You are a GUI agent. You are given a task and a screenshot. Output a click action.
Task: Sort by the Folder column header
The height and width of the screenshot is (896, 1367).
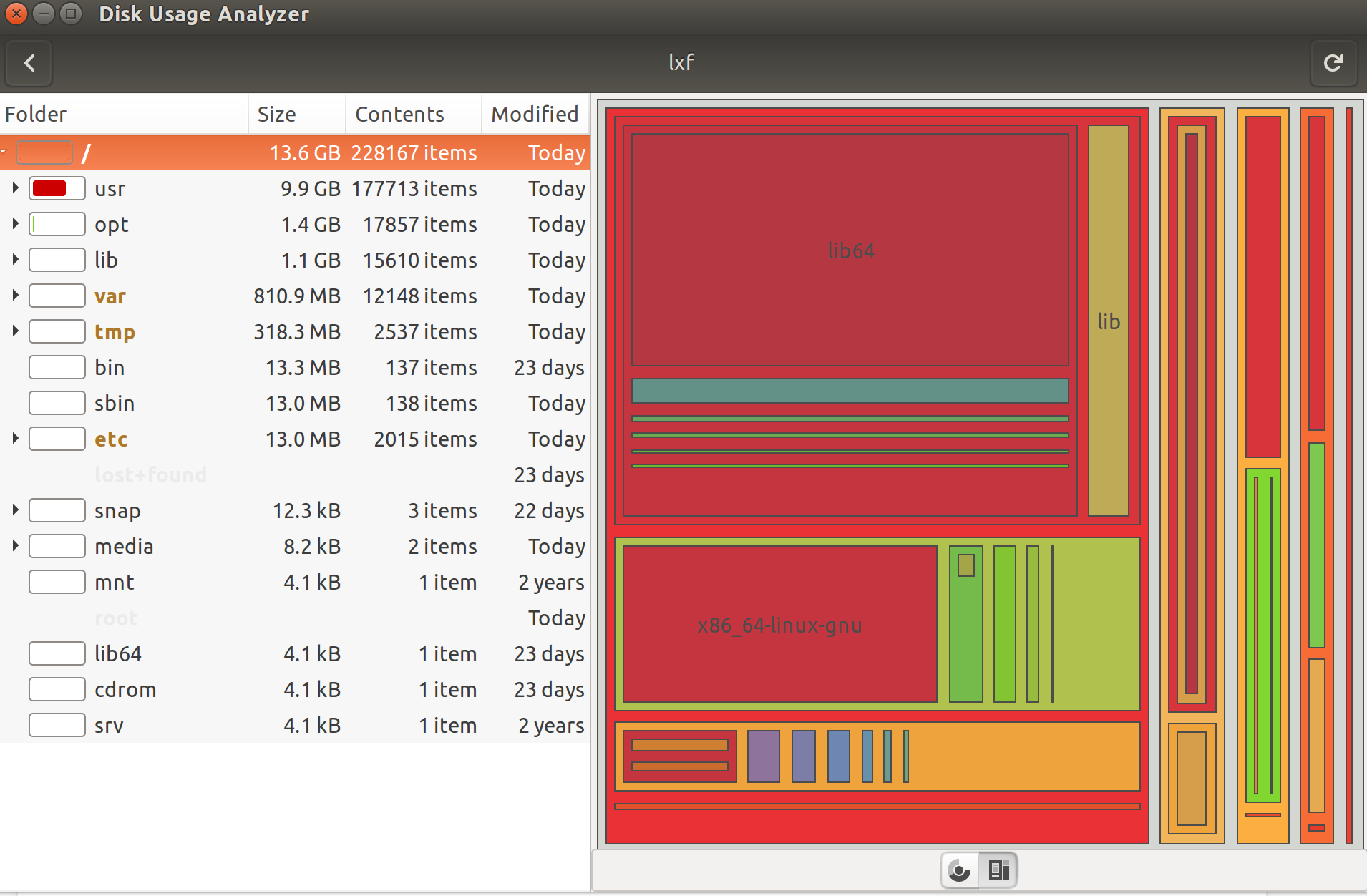coord(124,114)
